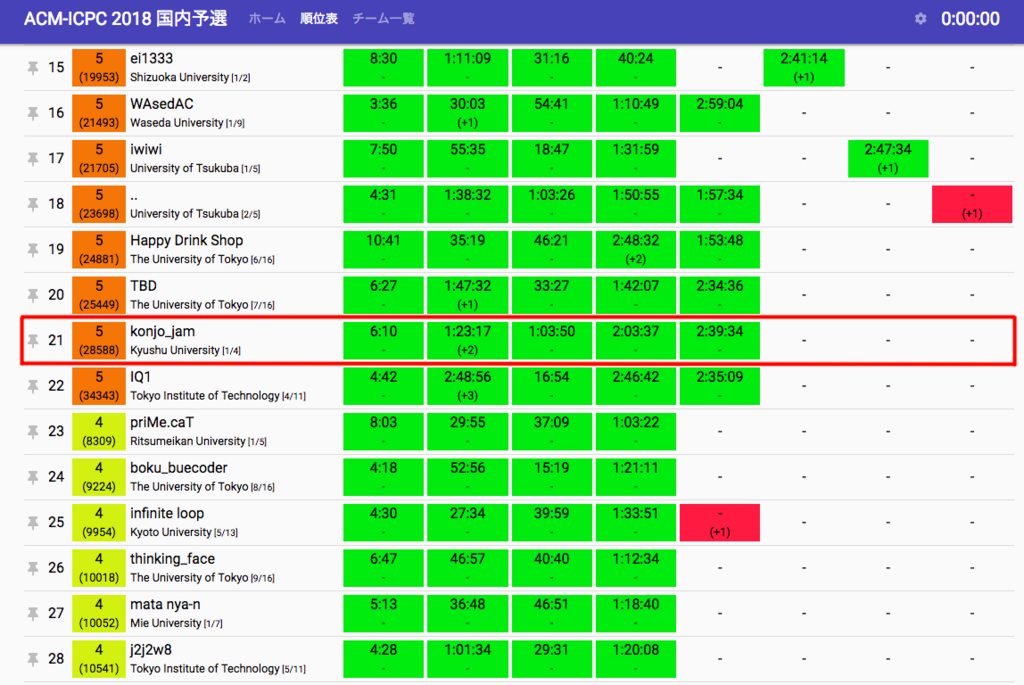
Task: Pin team thinking_face row
Action: (x=33, y=567)
